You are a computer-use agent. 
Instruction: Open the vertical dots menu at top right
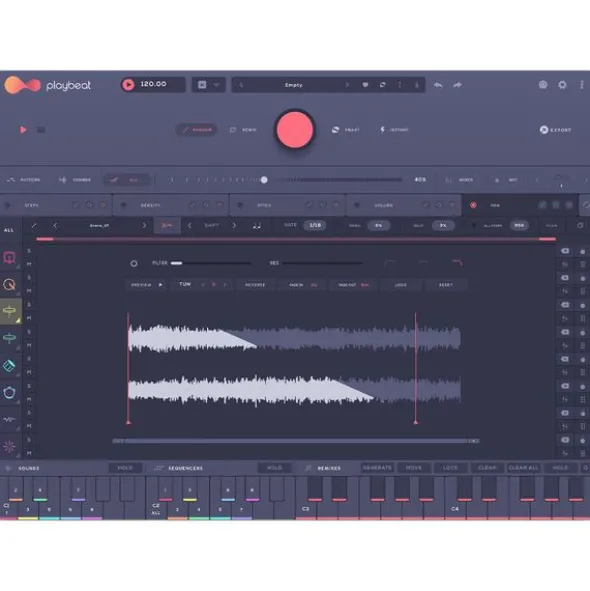point(582,85)
